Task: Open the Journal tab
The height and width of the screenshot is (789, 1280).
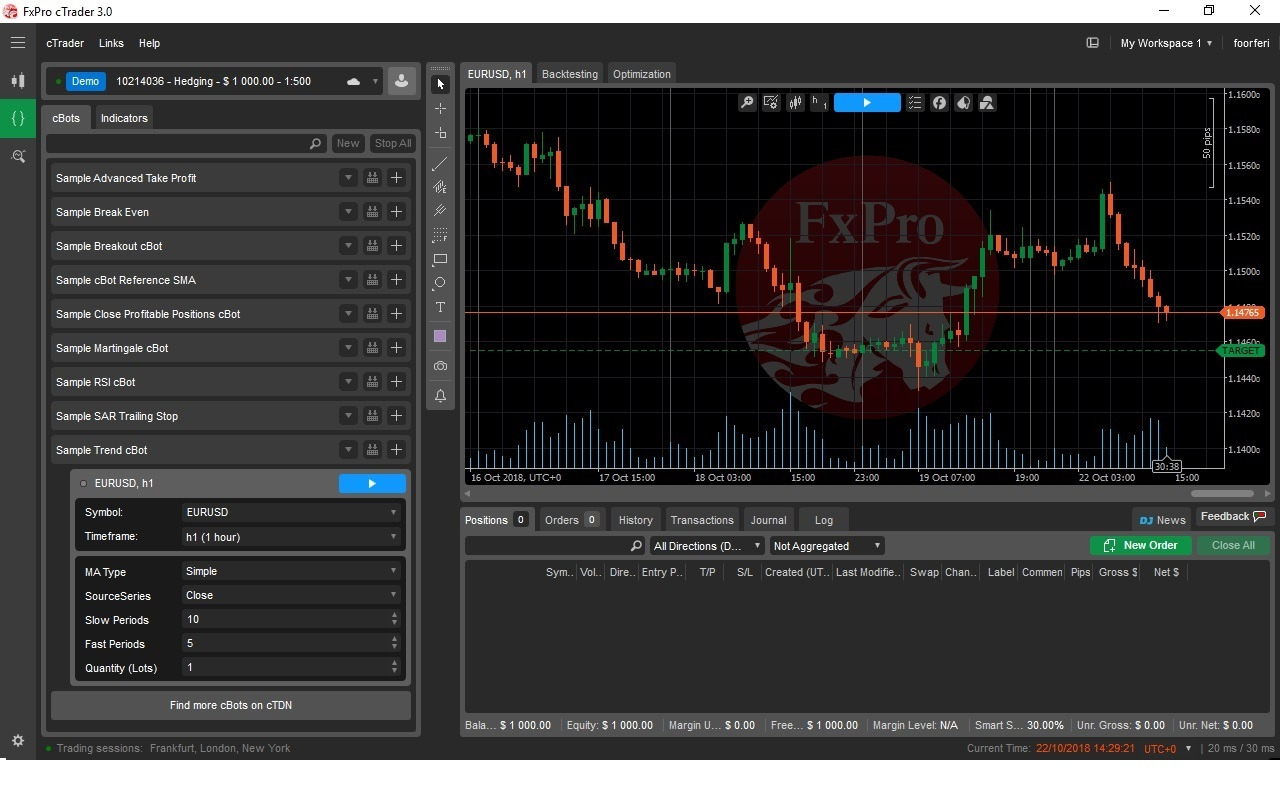Action: [768, 520]
